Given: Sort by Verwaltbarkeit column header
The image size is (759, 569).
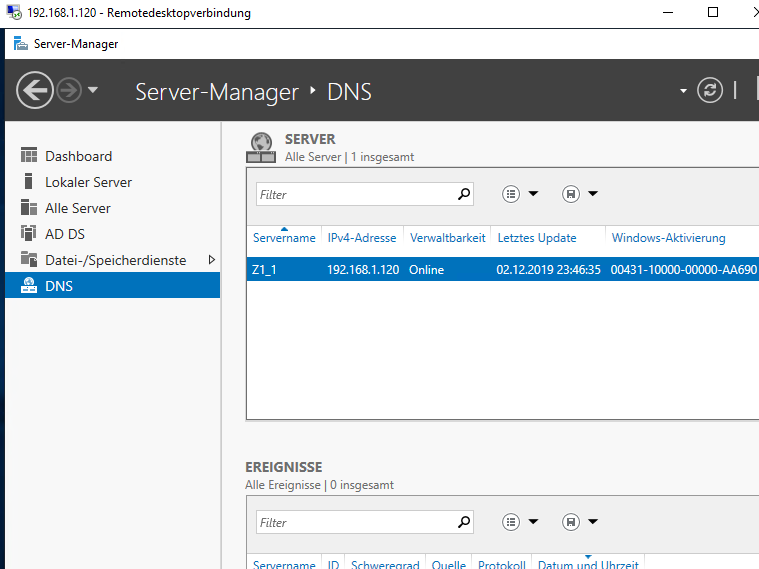Looking at the screenshot, I should click(447, 238).
